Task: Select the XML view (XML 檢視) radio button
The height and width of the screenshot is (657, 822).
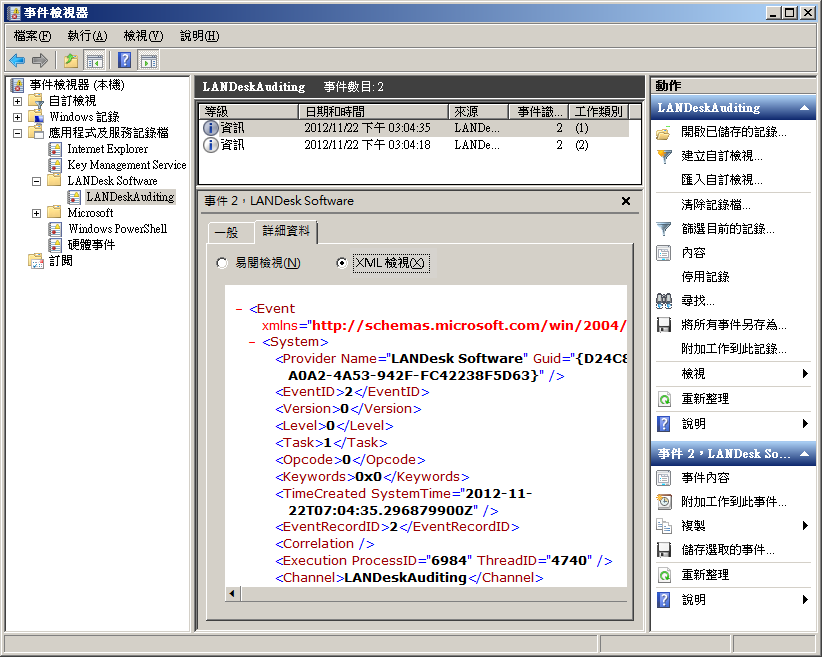Action: point(342,263)
